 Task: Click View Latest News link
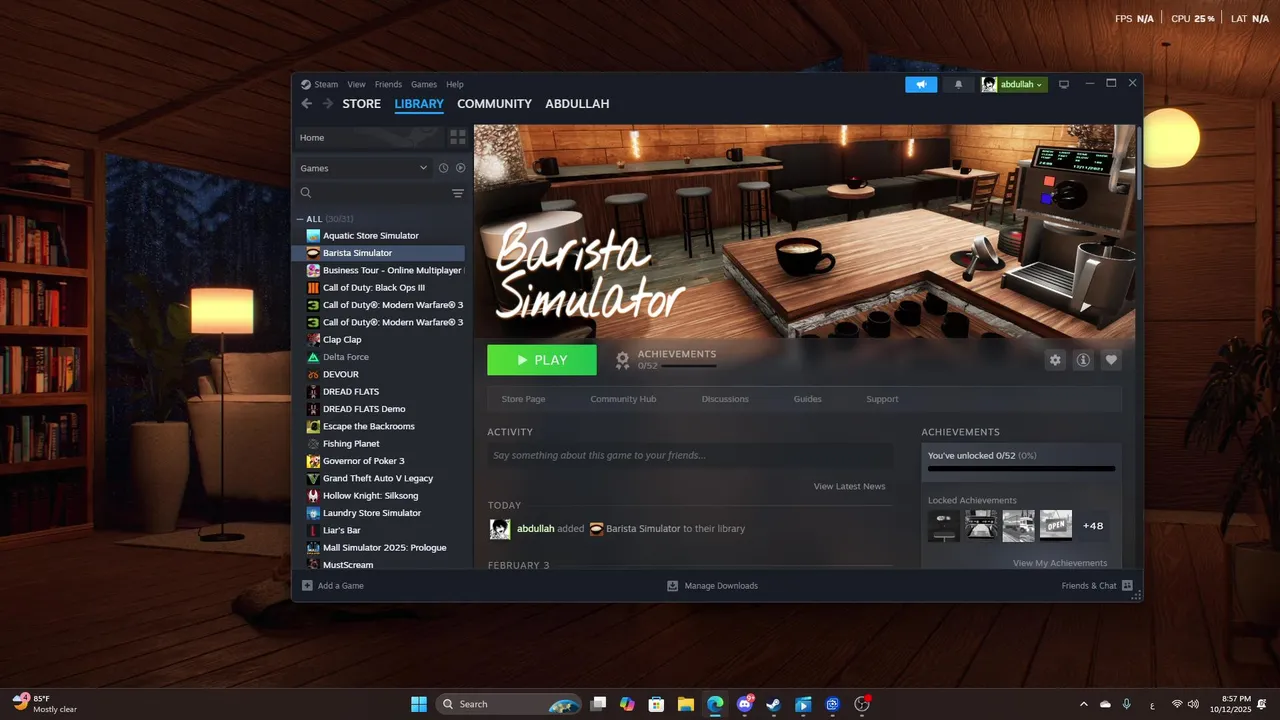point(849,486)
